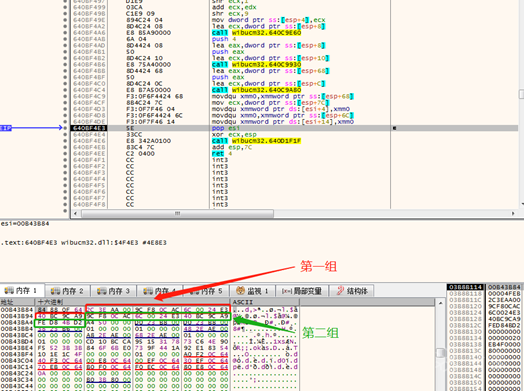Select the 'ret 4' instruction
Screen dimensions: 524x391
[x=222, y=154]
